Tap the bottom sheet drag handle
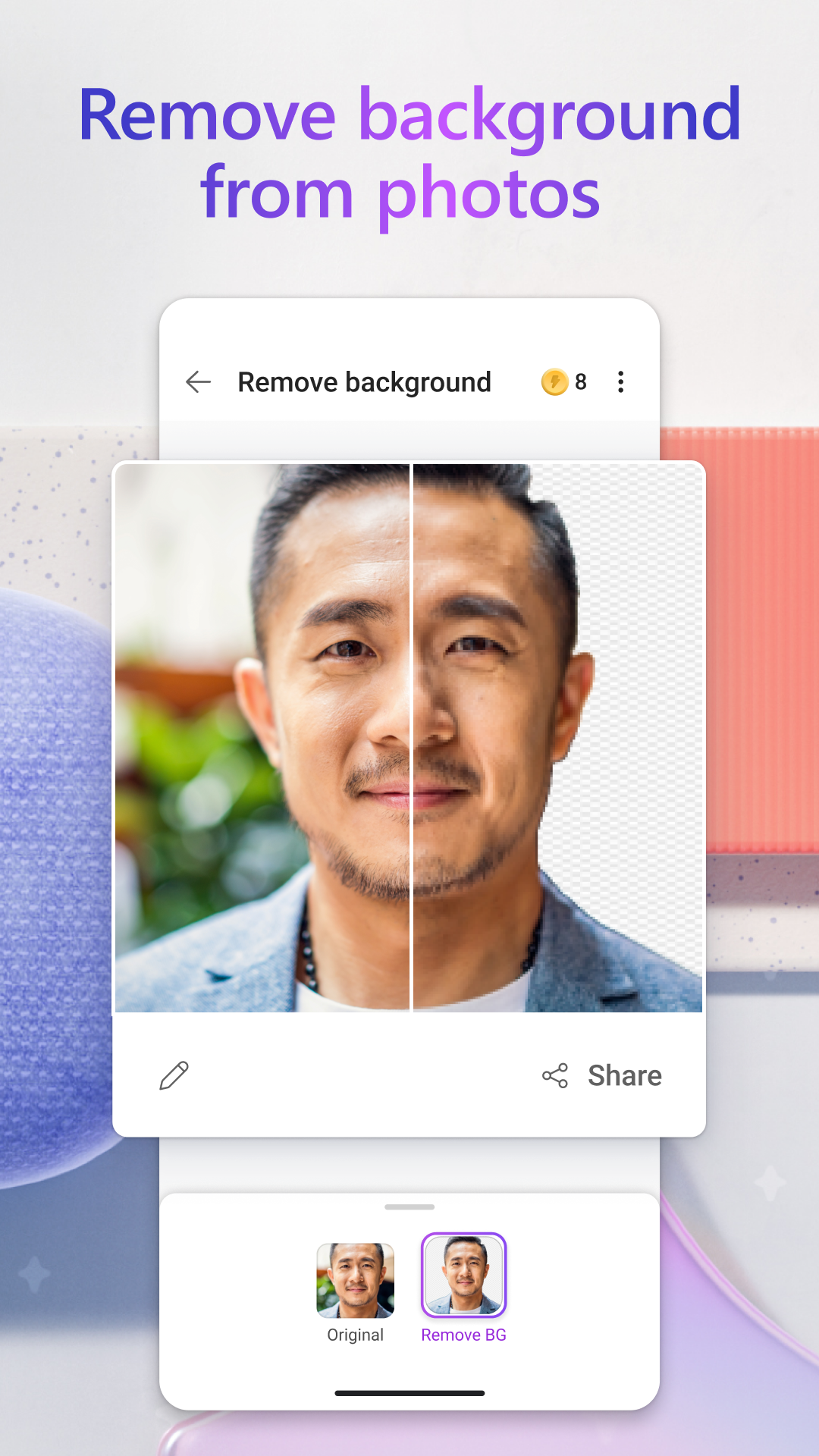 [x=409, y=1207]
